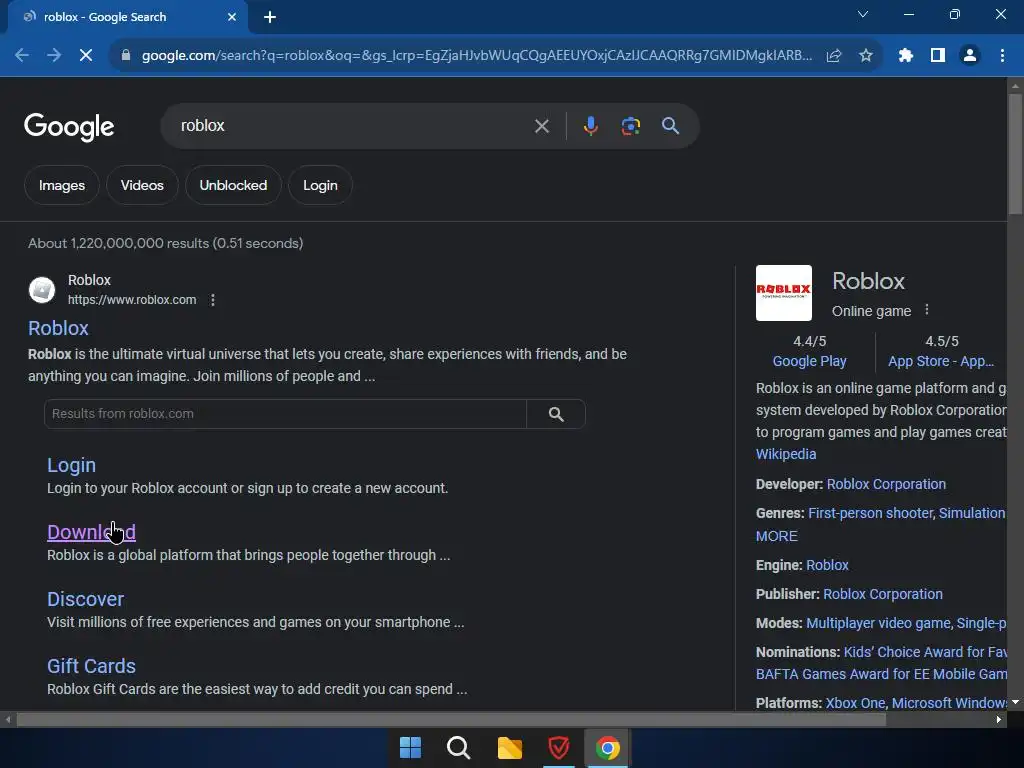
Task: Open Publisher Roblox Corporation link
Action: click(883, 594)
